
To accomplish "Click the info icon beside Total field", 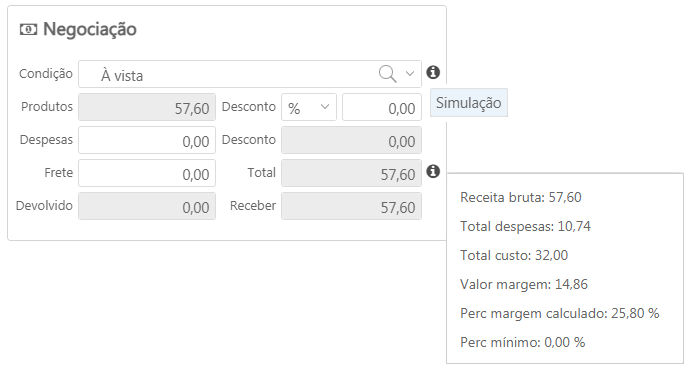I will (433, 171).
